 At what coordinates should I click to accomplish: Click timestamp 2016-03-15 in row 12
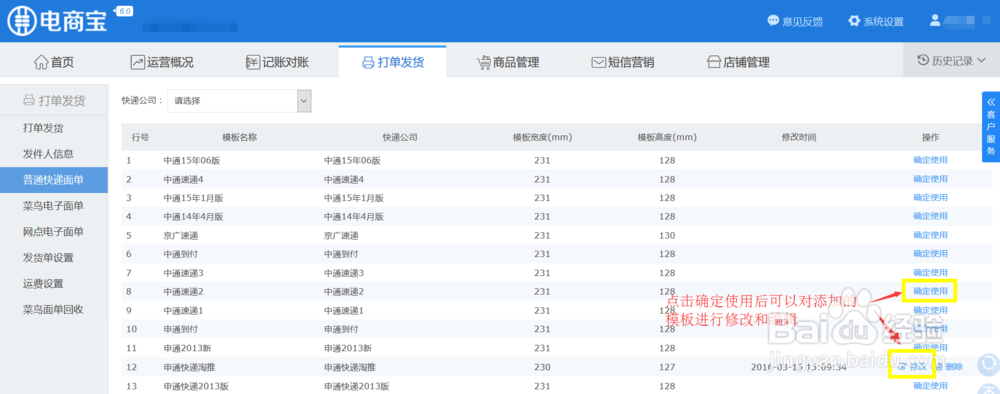click(798, 367)
